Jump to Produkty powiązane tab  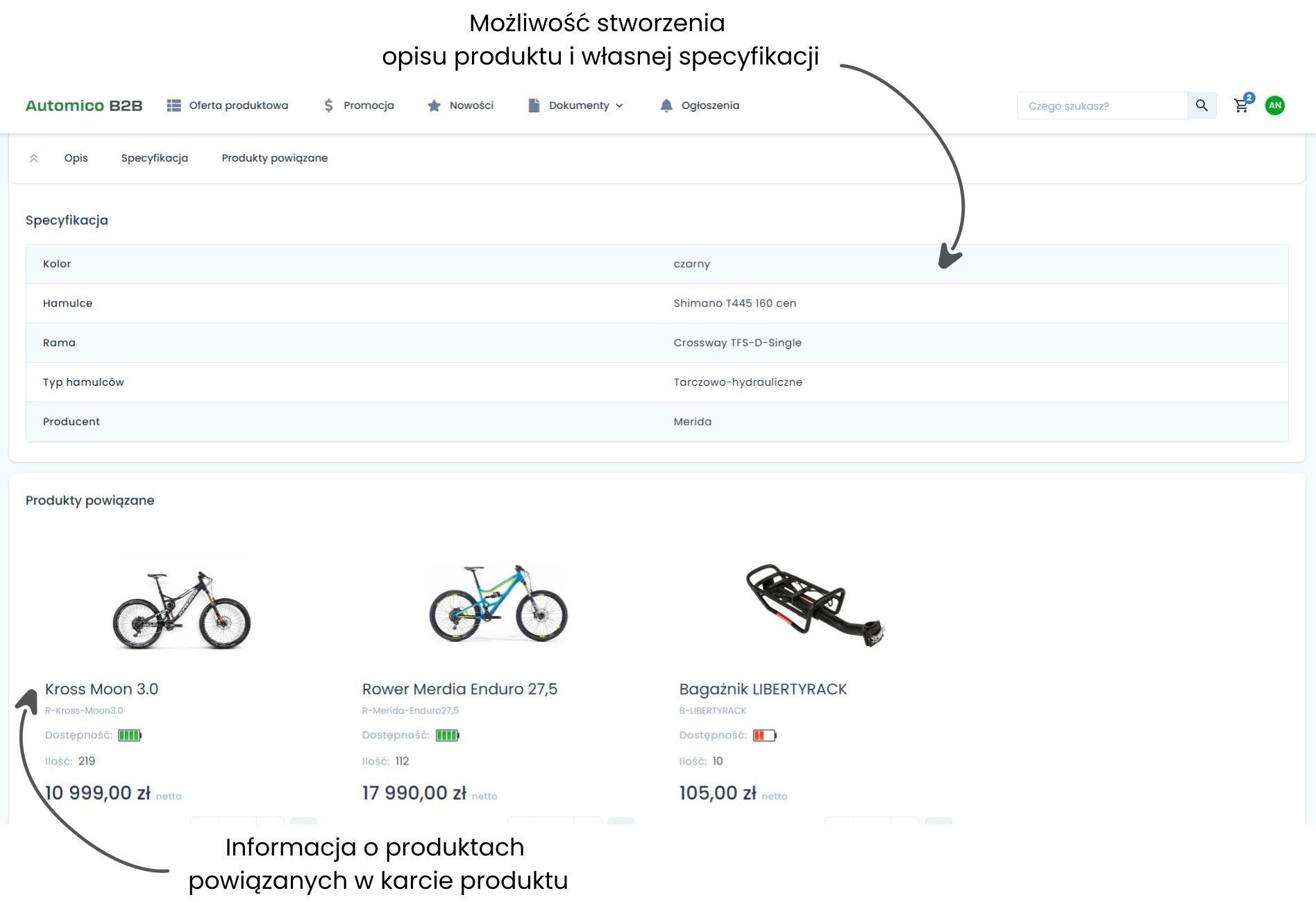[274, 158]
